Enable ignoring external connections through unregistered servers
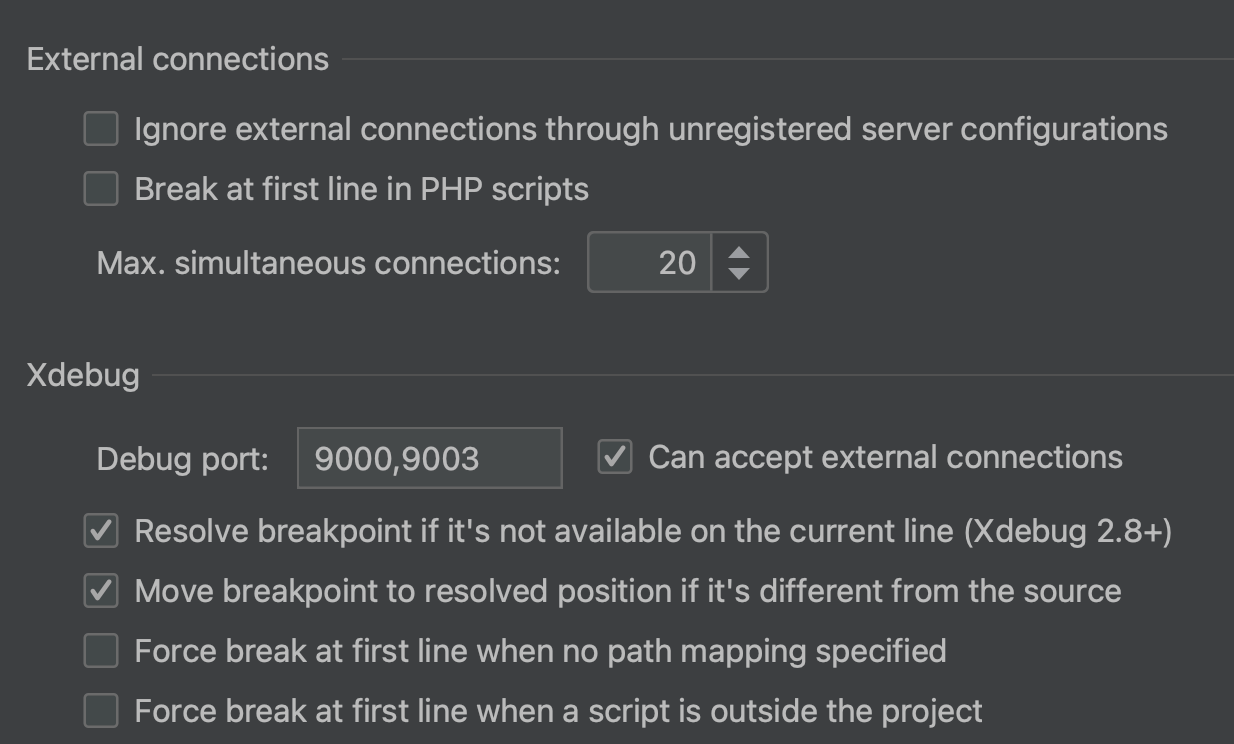The height and width of the screenshot is (744, 1234). click(x=100, y=128)
